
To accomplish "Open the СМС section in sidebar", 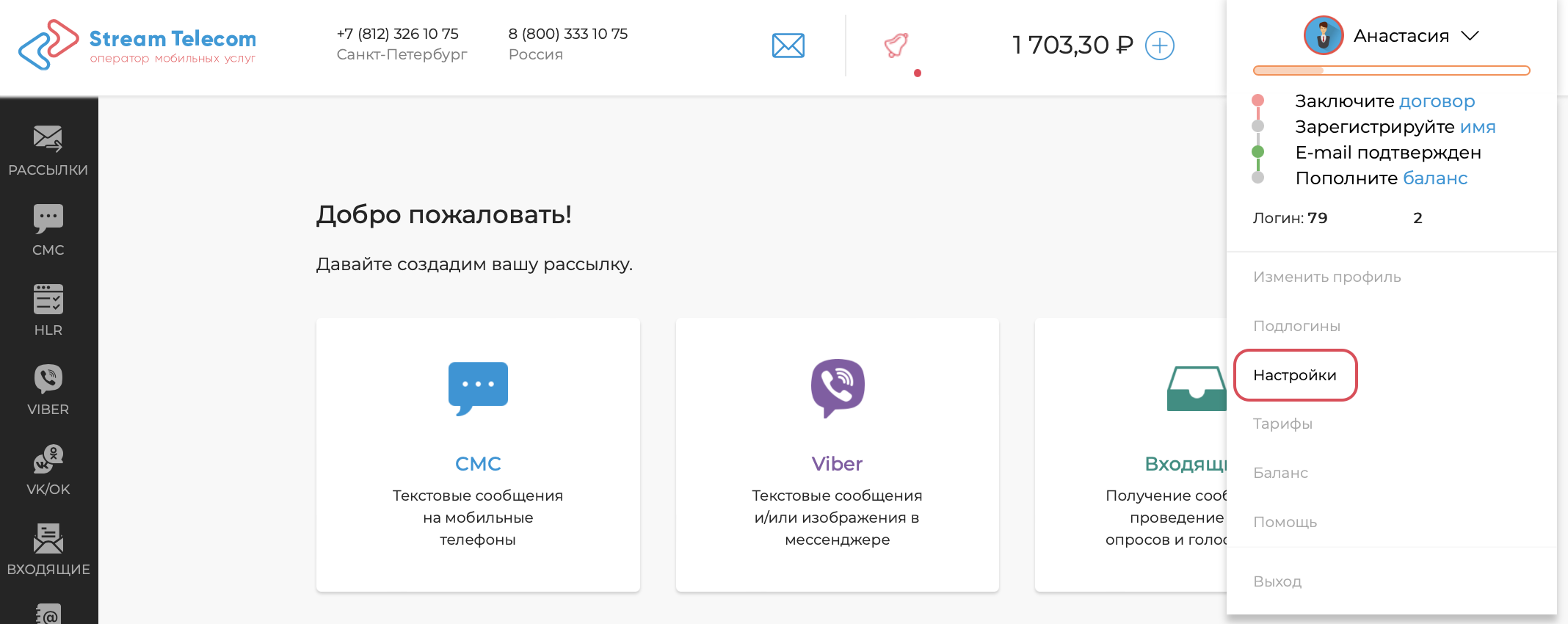I will 48,231.
